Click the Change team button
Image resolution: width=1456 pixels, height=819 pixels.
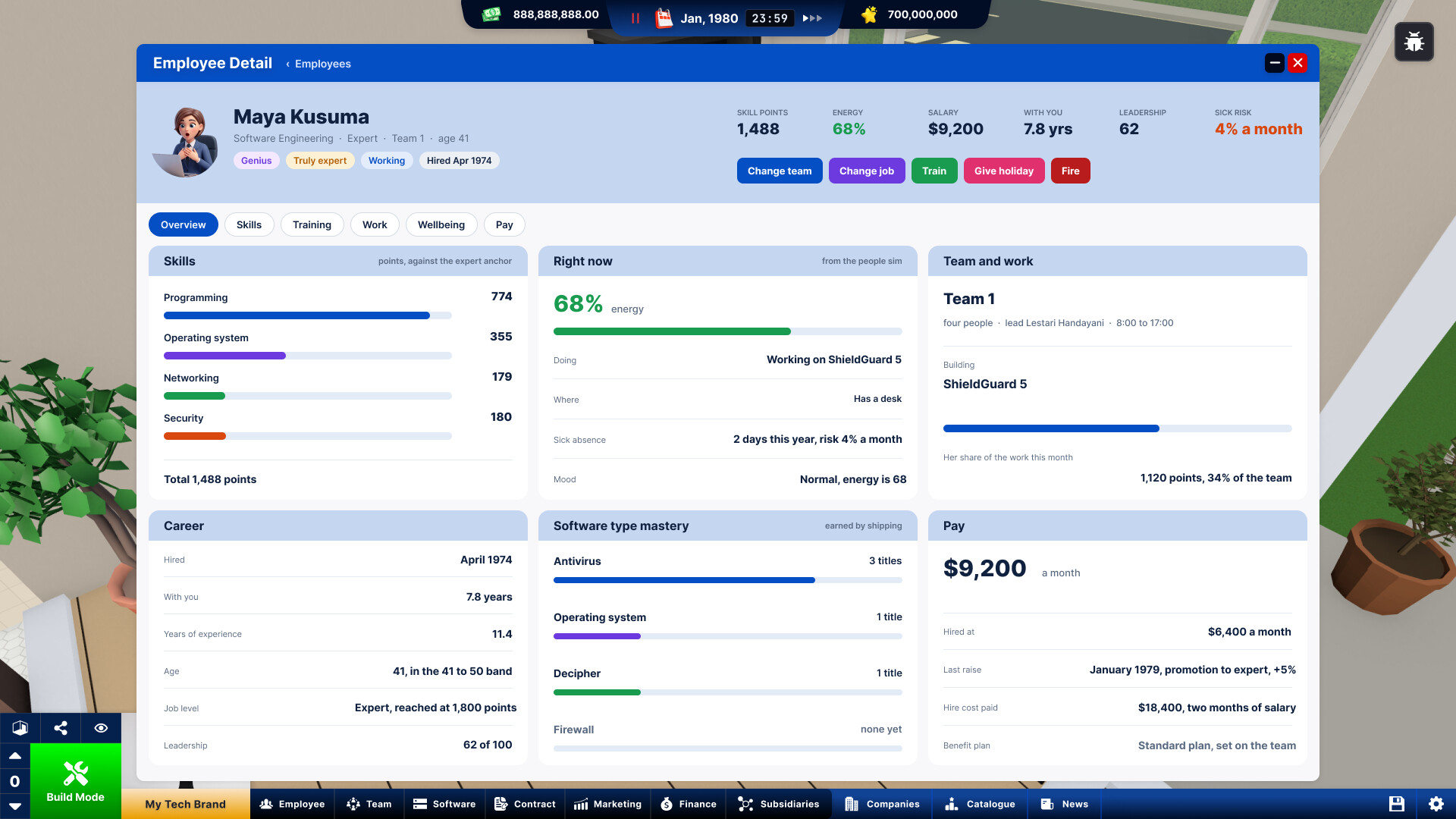780,171
